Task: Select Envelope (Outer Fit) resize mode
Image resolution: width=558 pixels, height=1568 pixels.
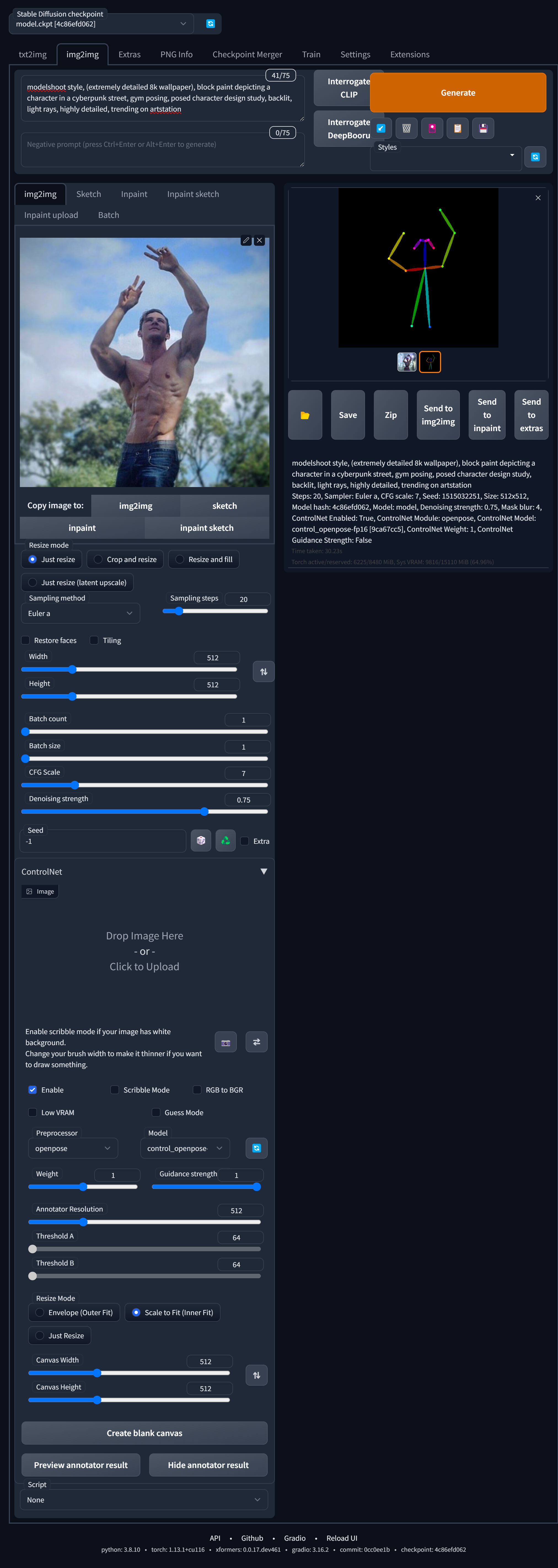Action: tap(74, 1312)
